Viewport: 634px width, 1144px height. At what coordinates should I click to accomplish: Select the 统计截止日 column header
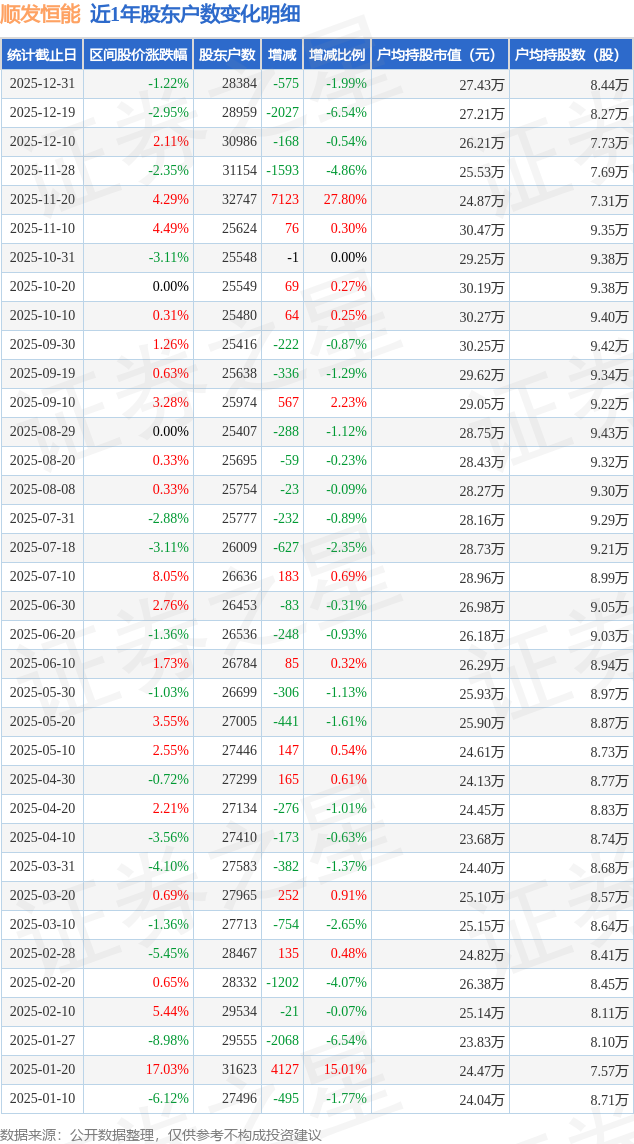coord(42,55)
